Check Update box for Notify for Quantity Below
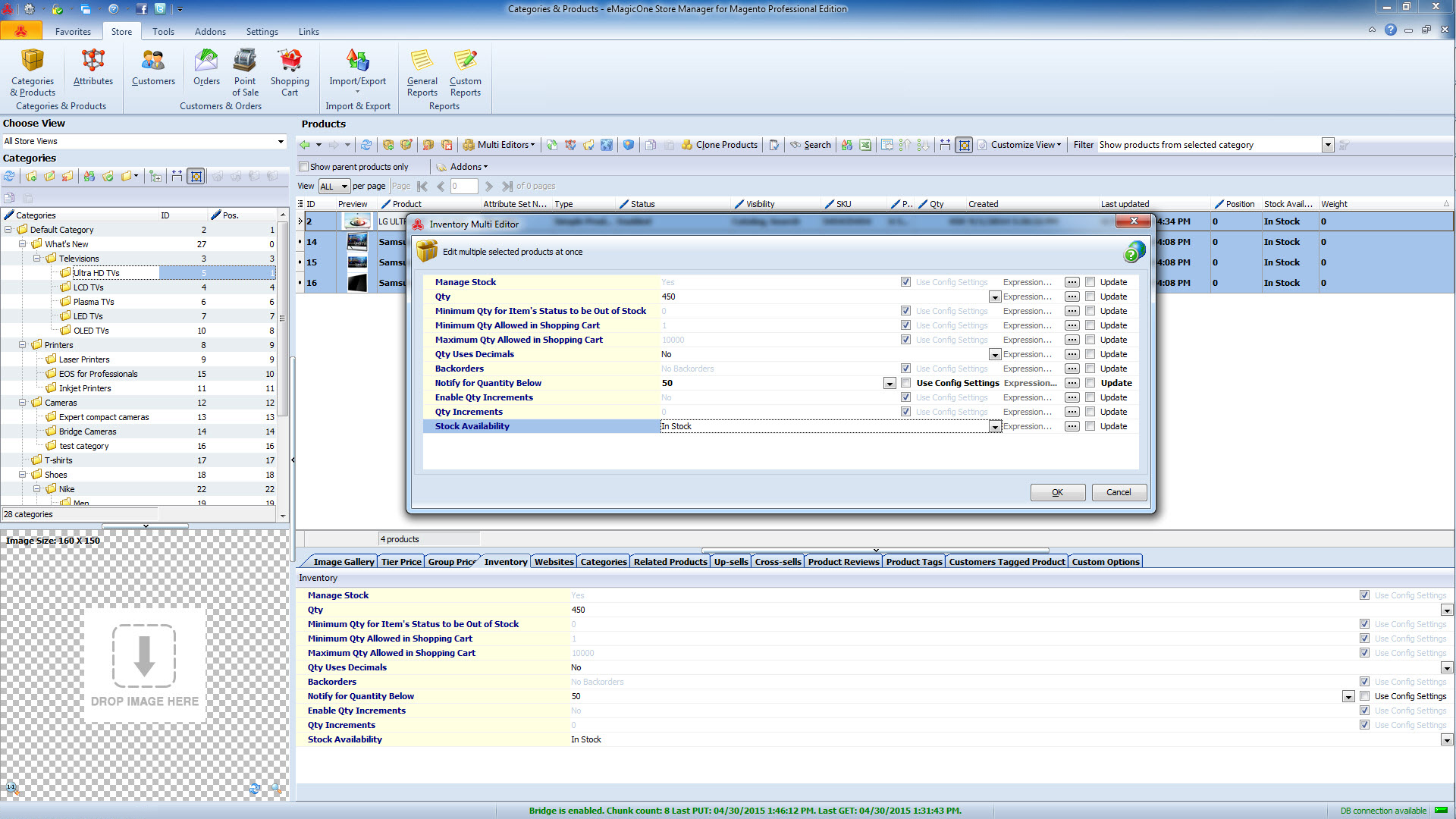Viewport: 1456px width, 819px height. [1090, 383]
